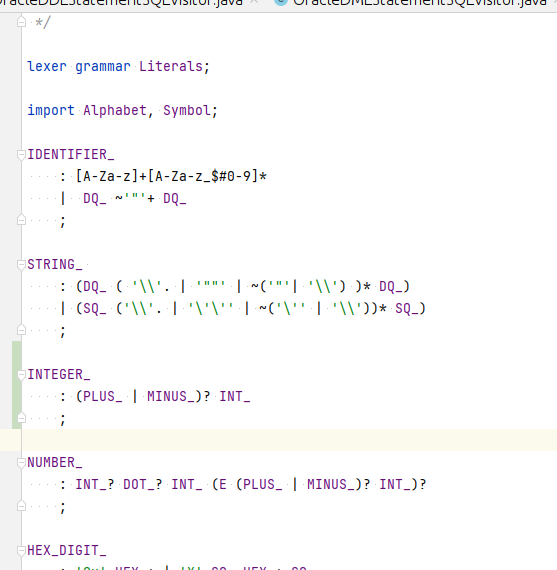The width and height of the screenshot is (557, 570).
Task: Click MINUS_ in the NUMBER_ rule
Action: (x=331, y=485)
